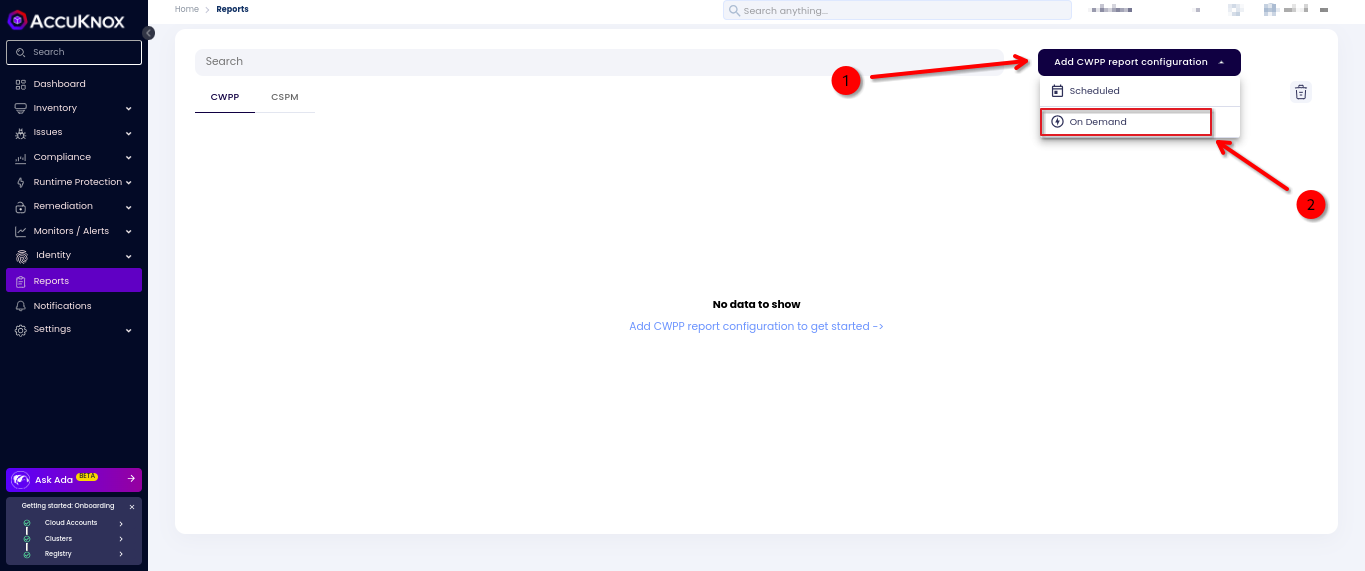Click the Identity fingerprint icon

click(21, 255)
